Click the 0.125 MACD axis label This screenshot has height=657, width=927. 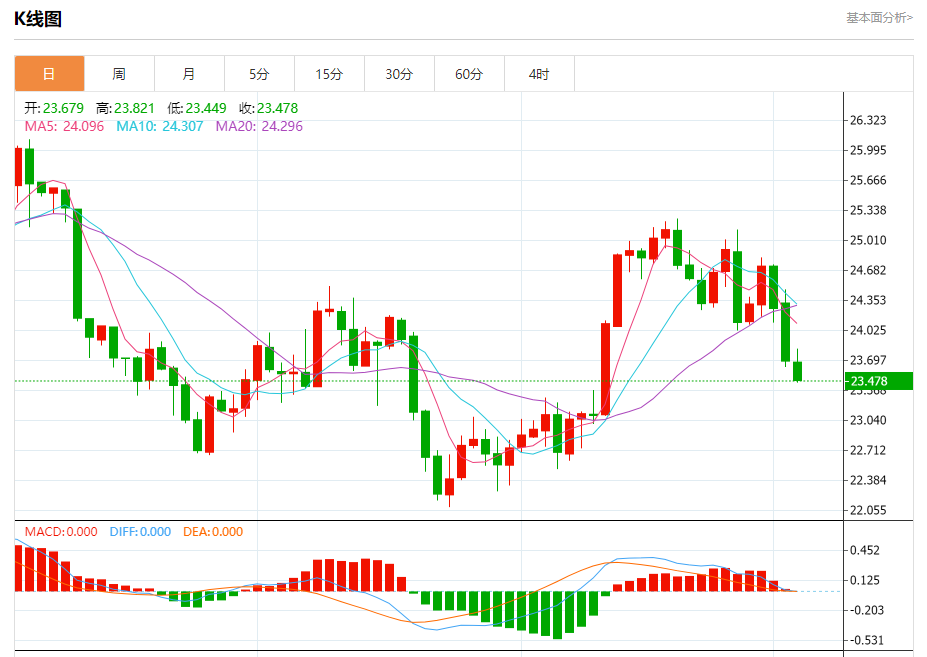(864, 580)
